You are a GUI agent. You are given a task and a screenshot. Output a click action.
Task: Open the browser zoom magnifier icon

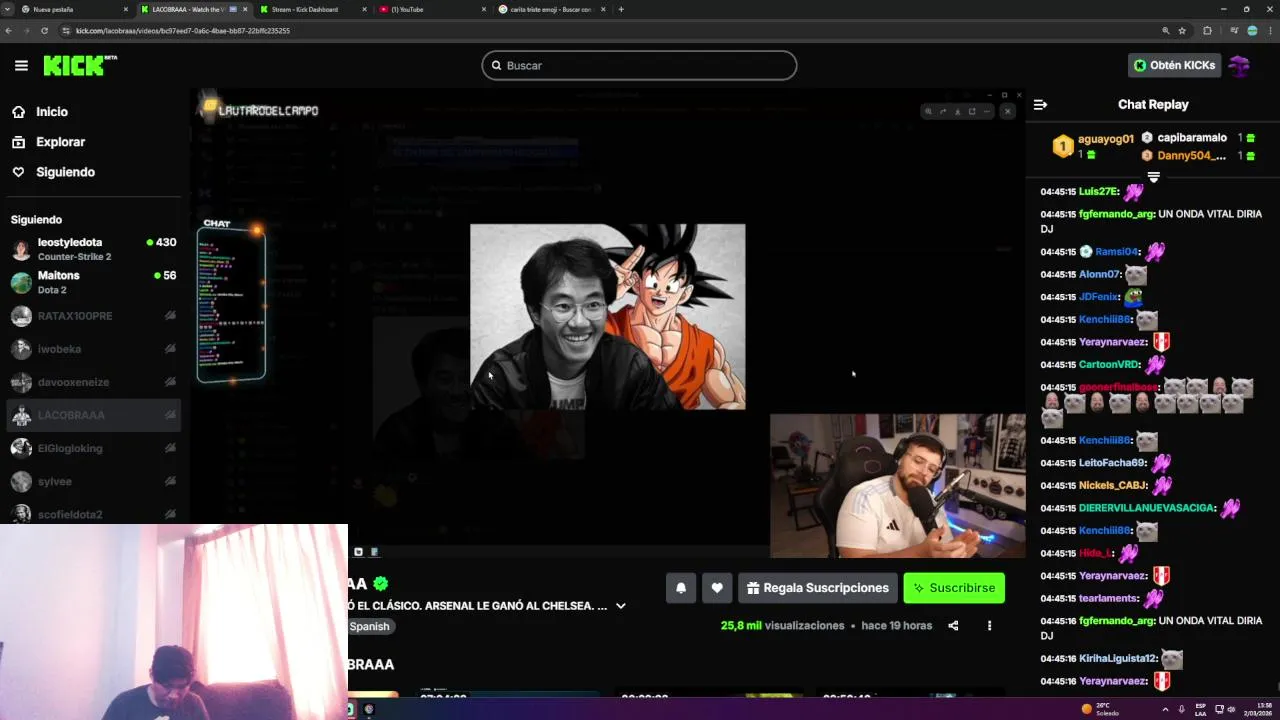(x=1165, y=31)
